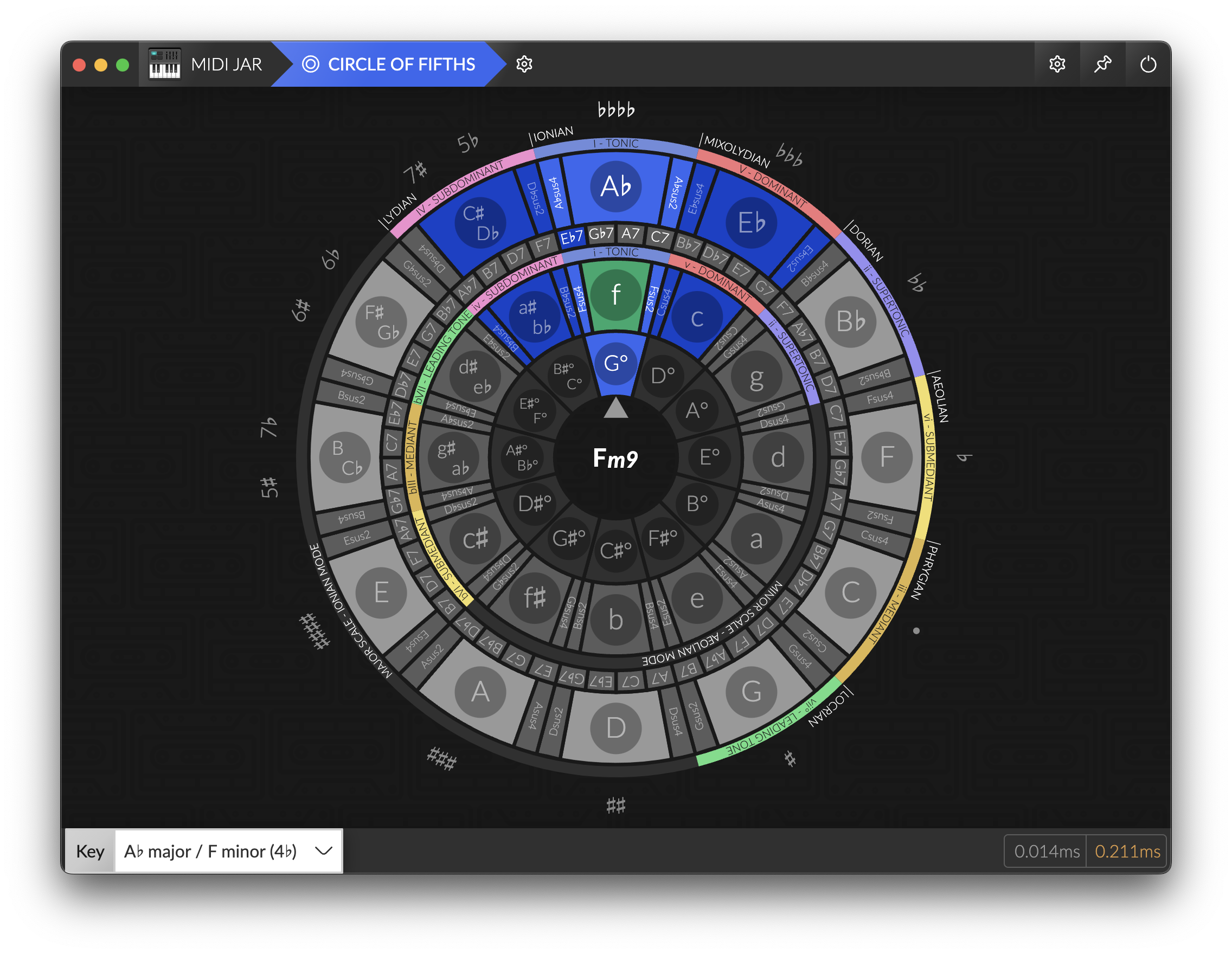Expand the key selector chevron arrow
Image resolution: width=1232 pixels, height=954 pixels.
(x=324, y=851)
